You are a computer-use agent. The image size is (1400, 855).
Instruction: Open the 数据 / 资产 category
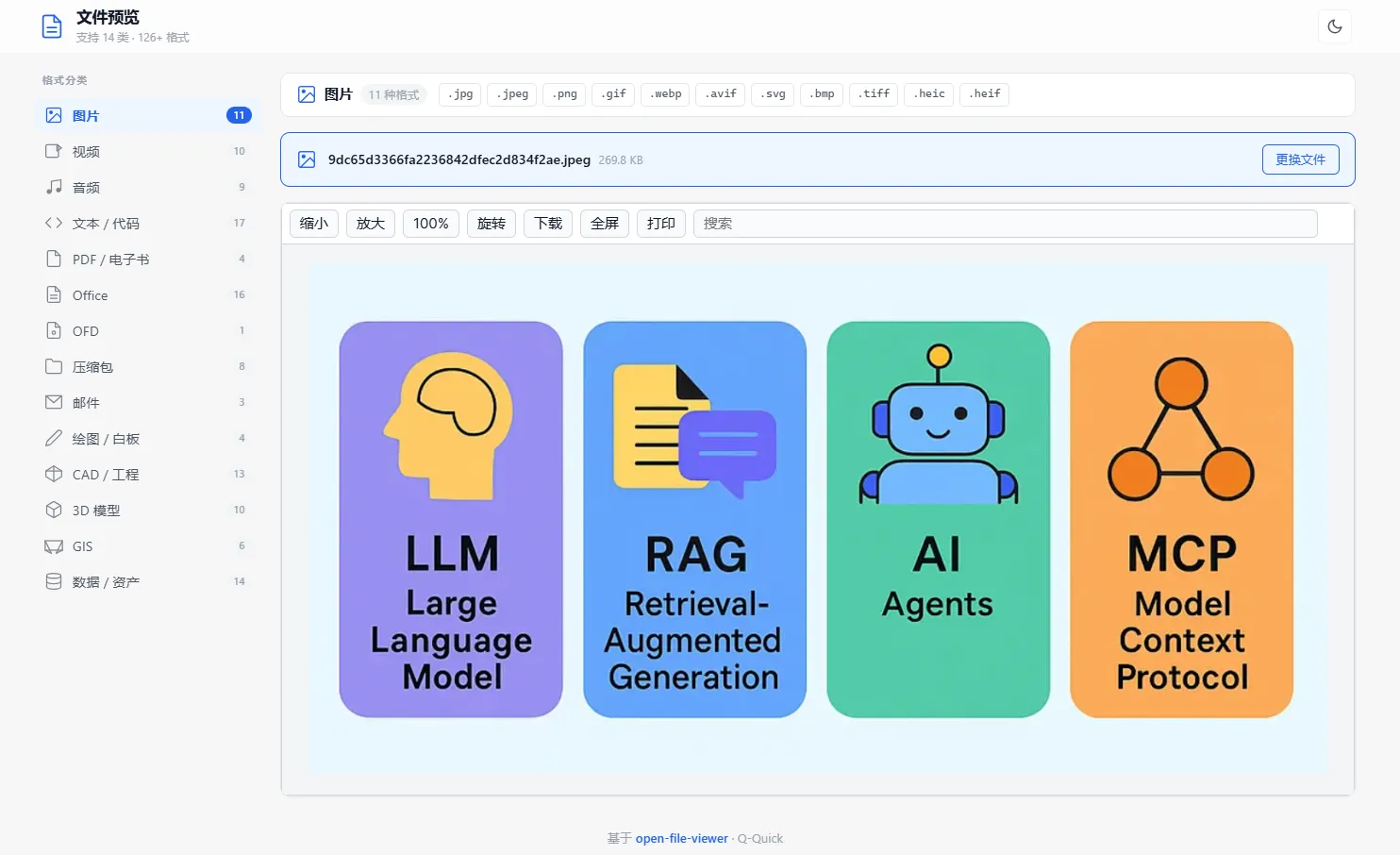147,581
